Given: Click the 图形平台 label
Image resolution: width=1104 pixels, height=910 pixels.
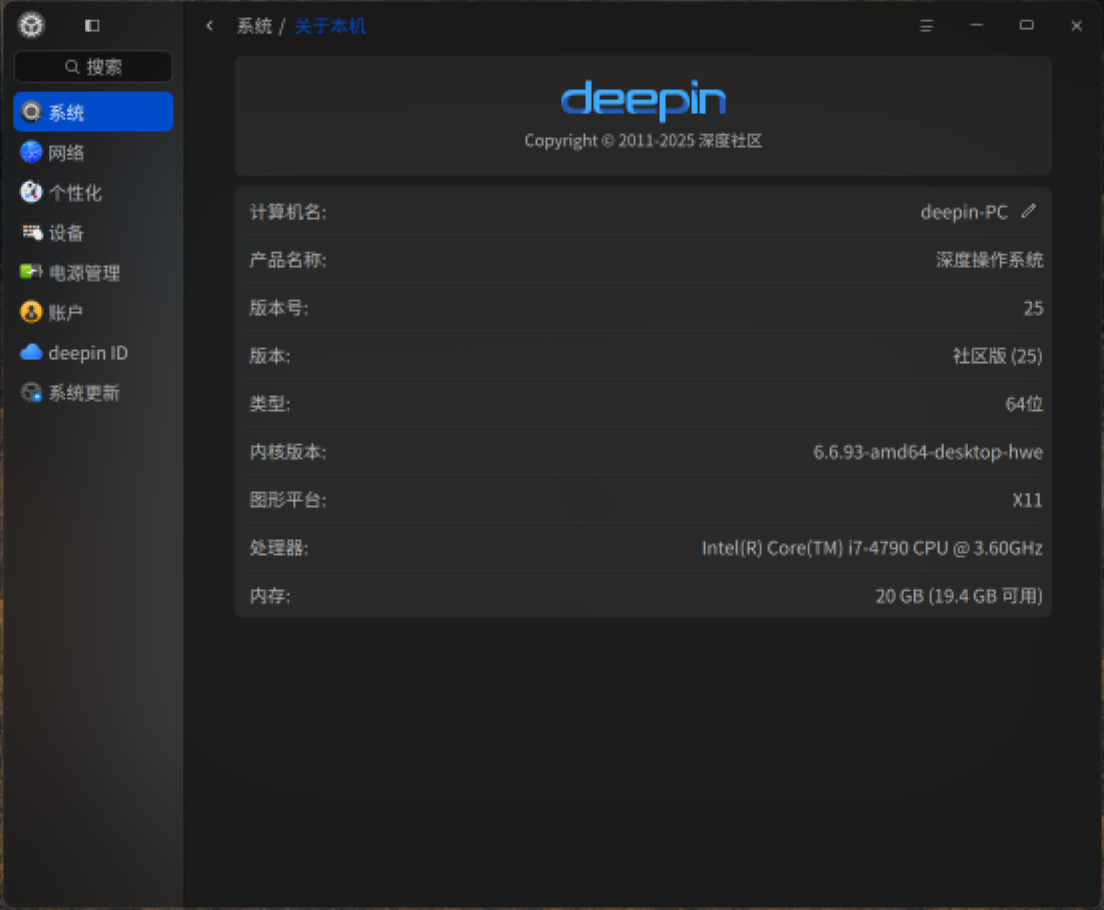Looking at the screenshot, I should (288, 500).
